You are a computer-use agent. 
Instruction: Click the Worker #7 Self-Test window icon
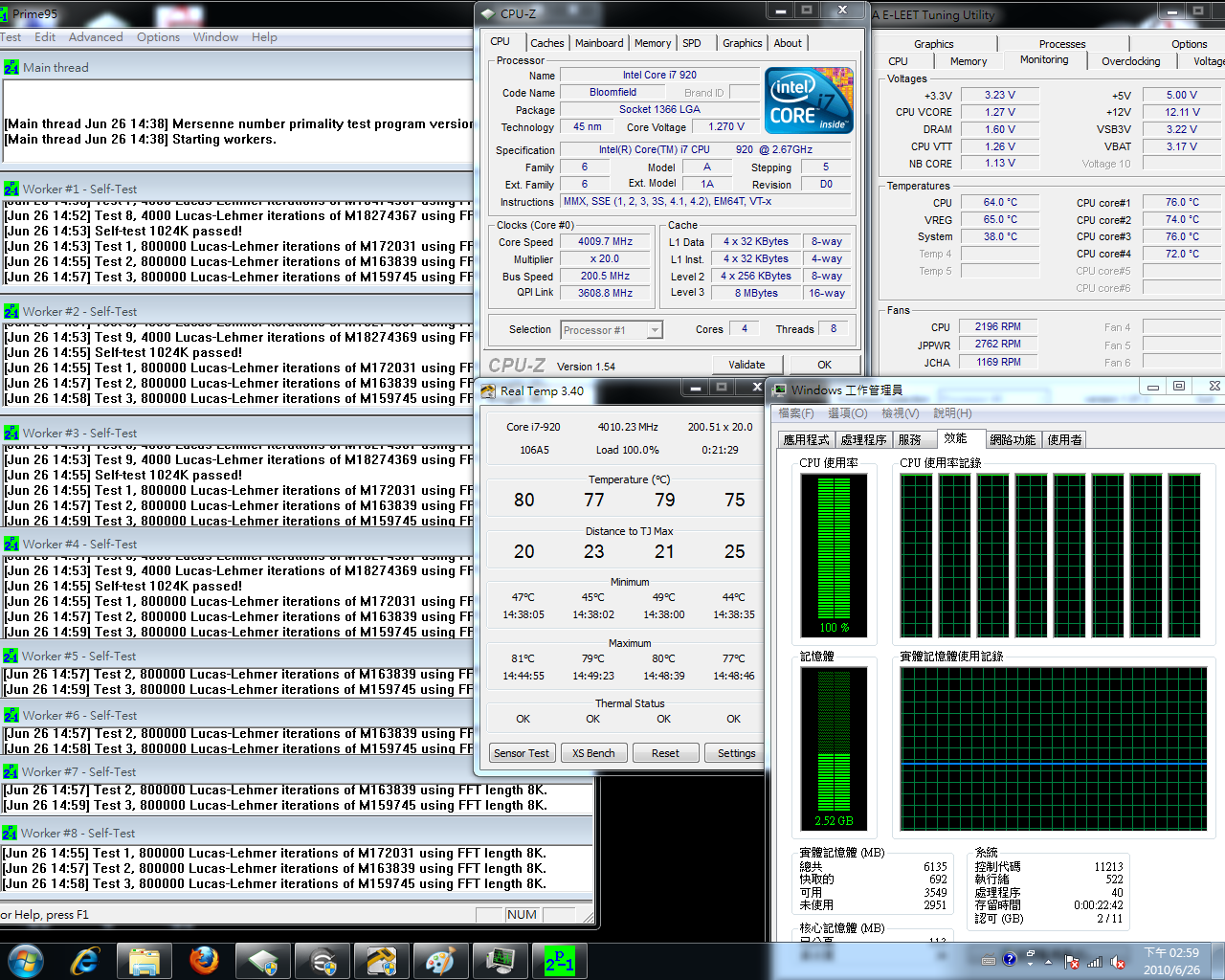point(11,772)
